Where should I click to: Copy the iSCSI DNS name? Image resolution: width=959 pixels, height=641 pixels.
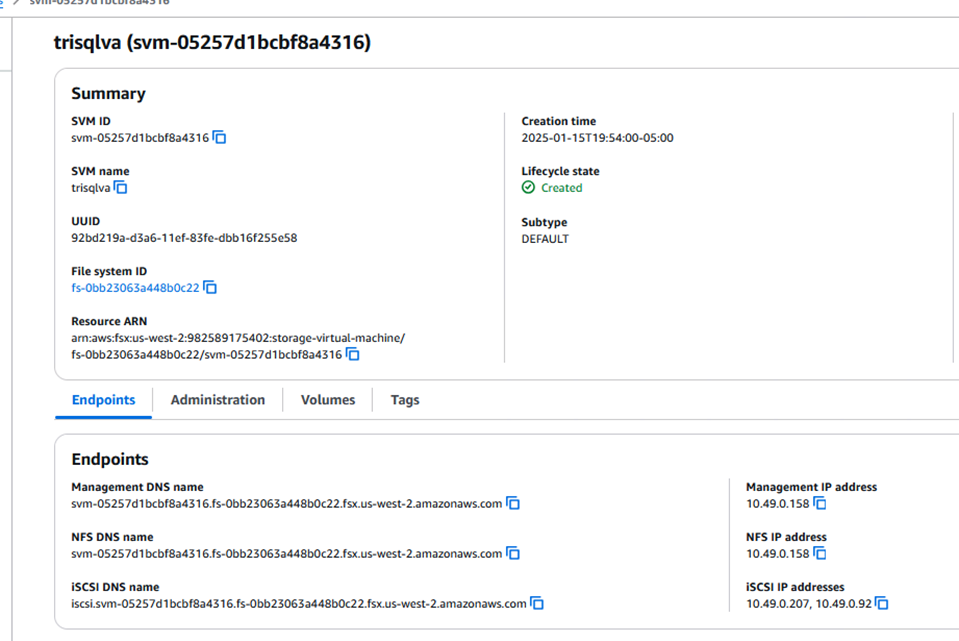(537, 604)
